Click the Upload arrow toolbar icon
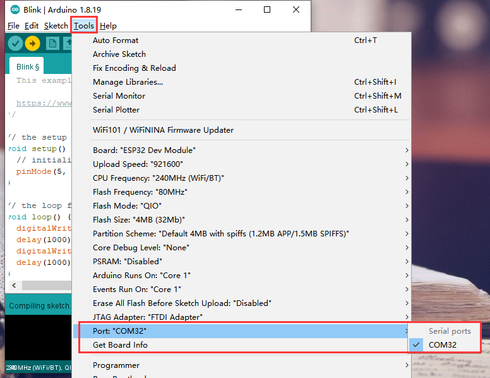 pyautogui.click(x=32, y=43)
